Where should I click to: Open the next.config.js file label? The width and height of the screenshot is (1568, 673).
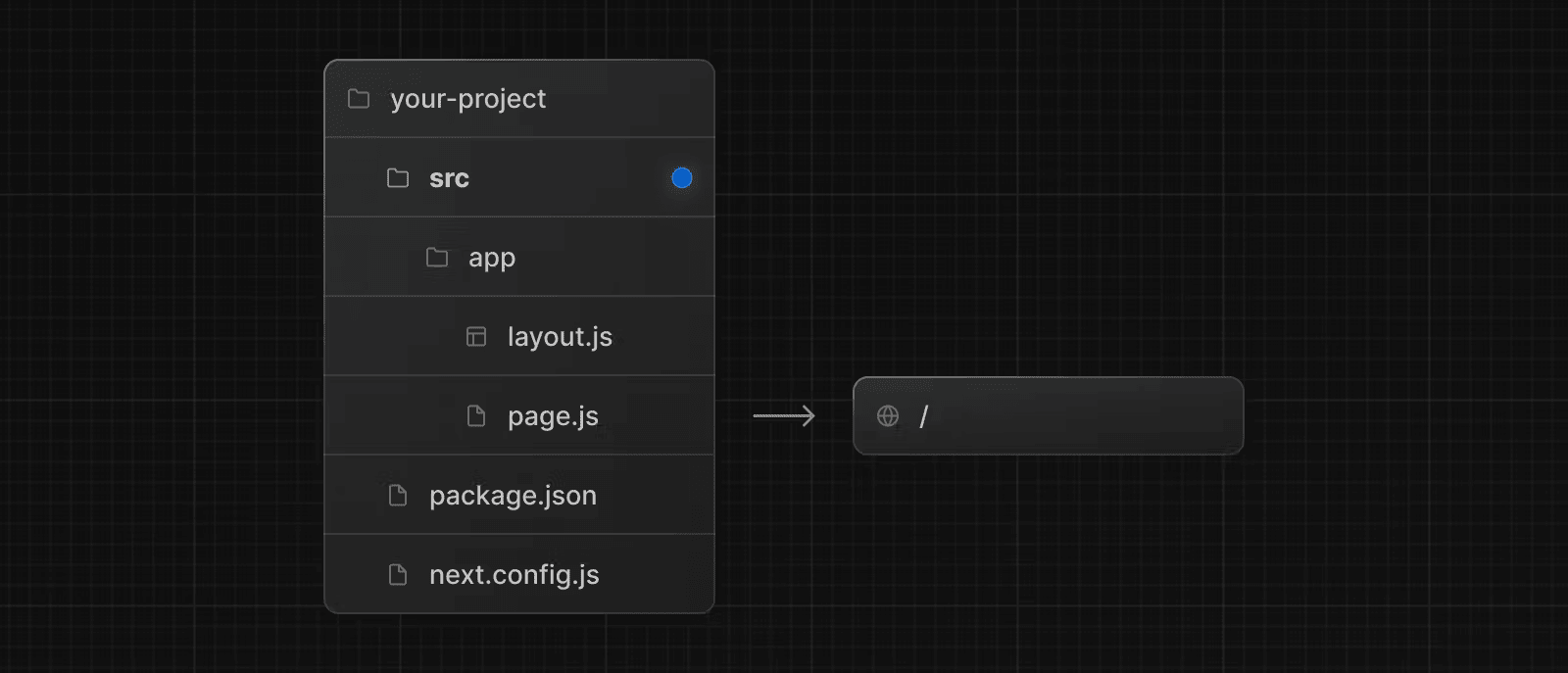point(514,575)
